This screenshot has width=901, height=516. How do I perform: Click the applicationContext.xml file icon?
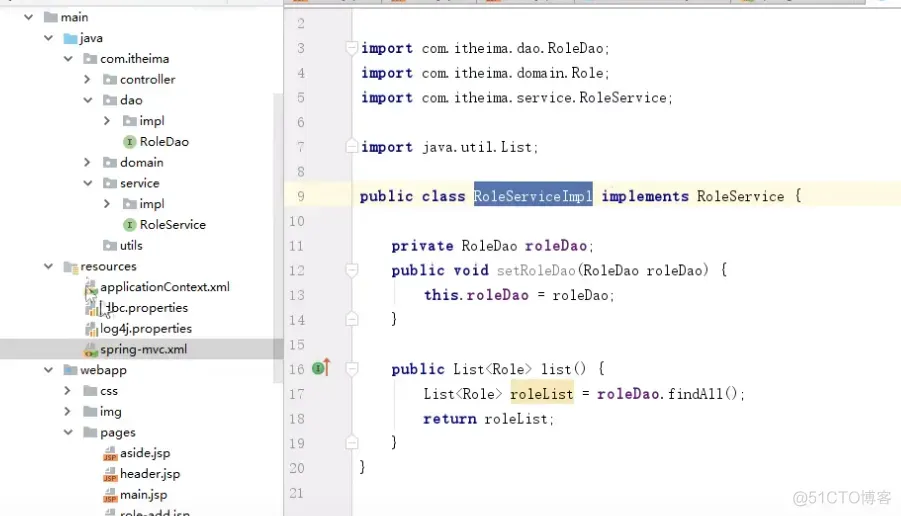coord(90,287)
